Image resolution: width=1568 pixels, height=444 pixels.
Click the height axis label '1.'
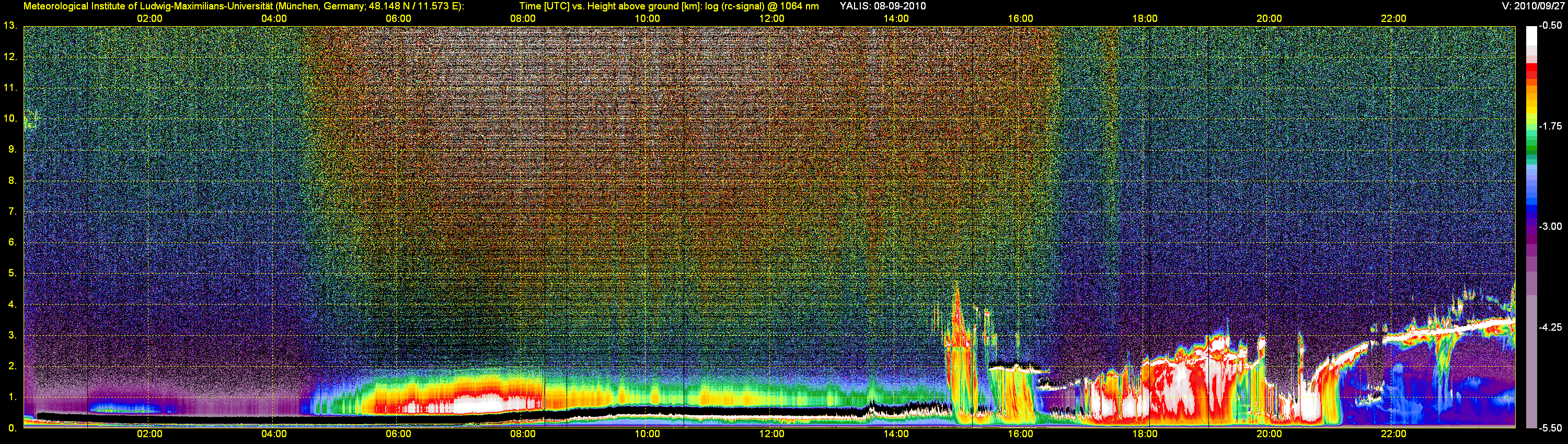pos(12,396)
